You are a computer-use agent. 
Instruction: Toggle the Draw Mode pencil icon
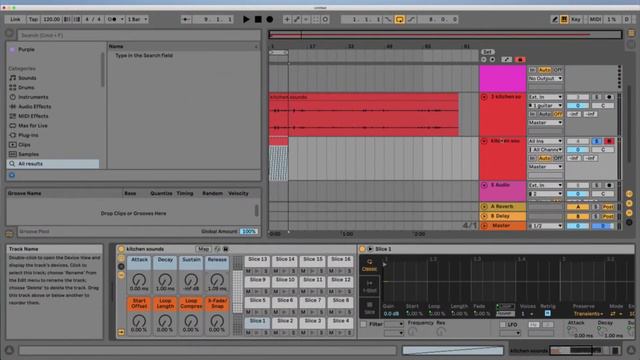[554, 19]
